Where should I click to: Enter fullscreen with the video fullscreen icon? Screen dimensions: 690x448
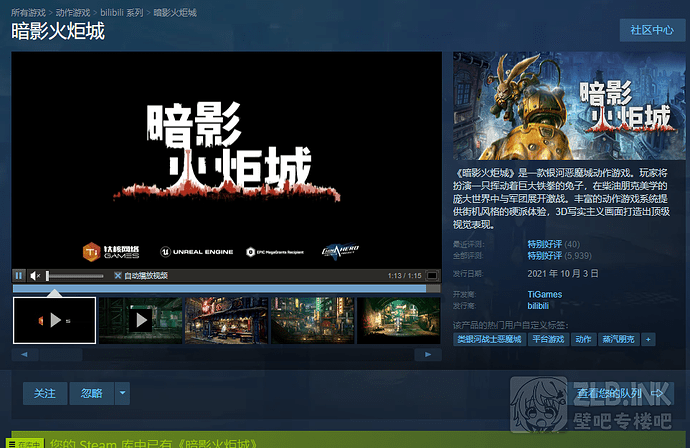pos(432,275)
